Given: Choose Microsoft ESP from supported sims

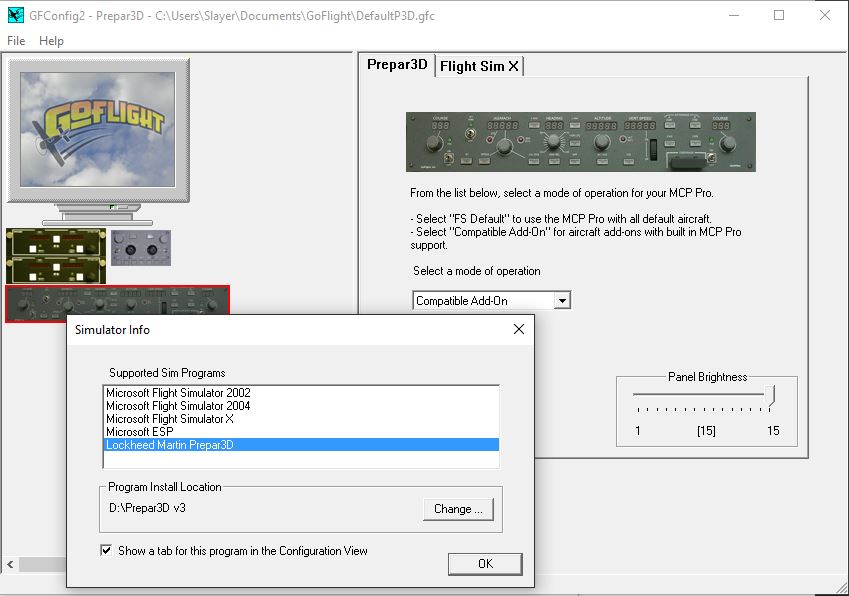Looking at the screenshot, I should (140, 432).
